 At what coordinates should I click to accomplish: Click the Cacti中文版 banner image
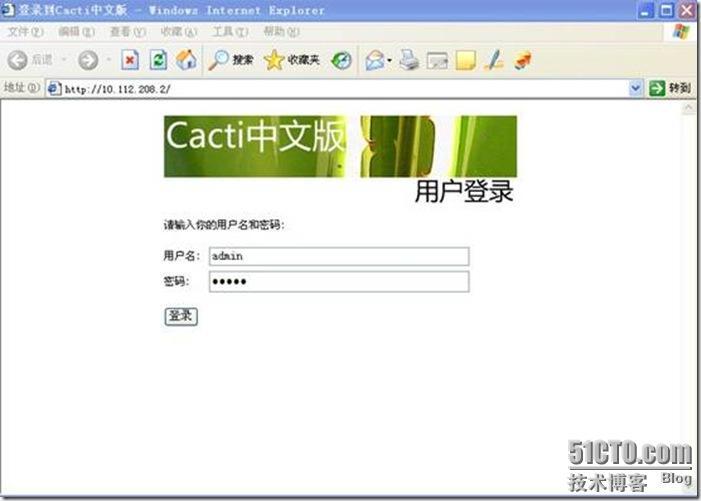coord(340,147)
